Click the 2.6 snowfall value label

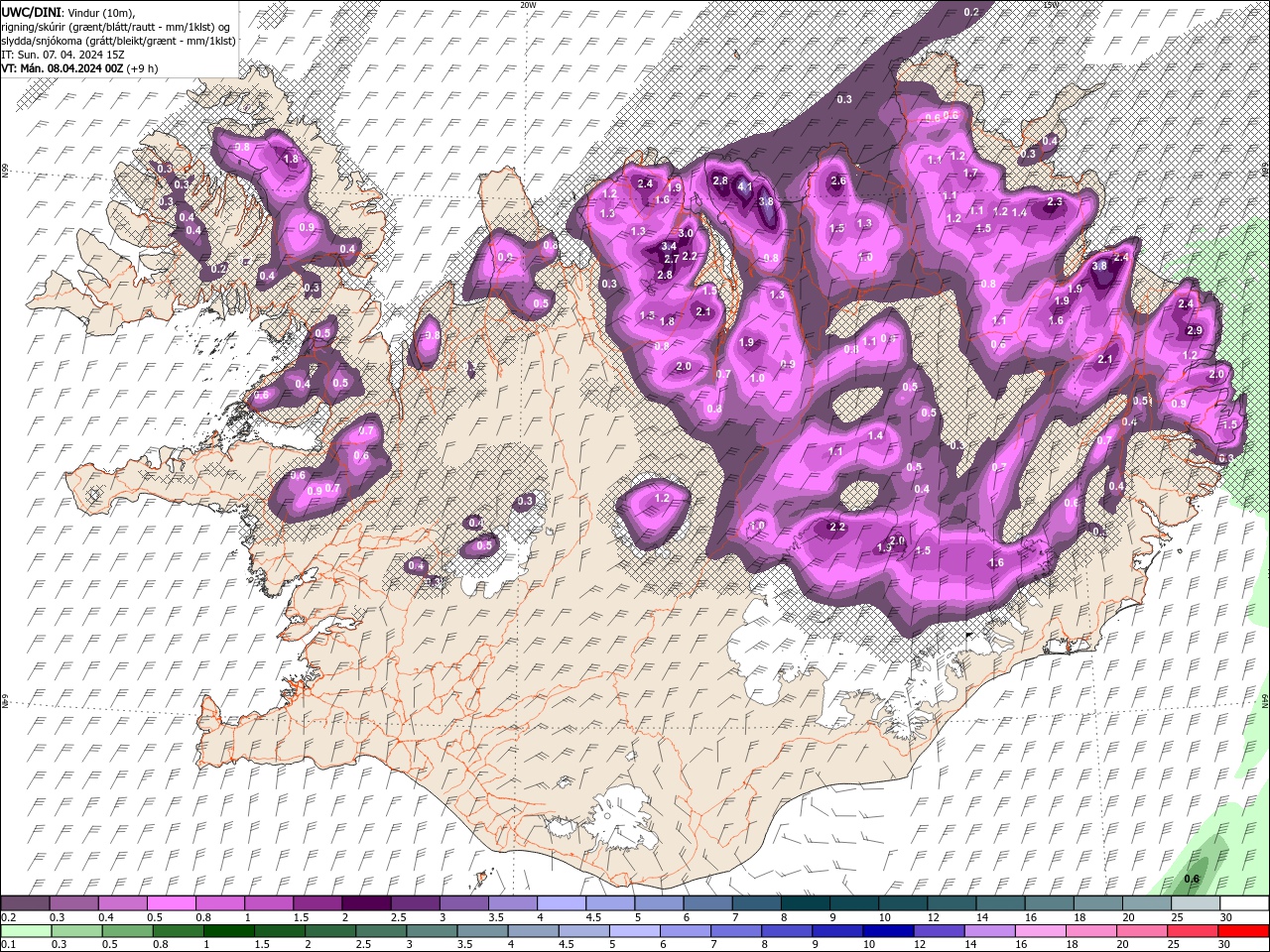pyautogui.click(x=837, y=181)
